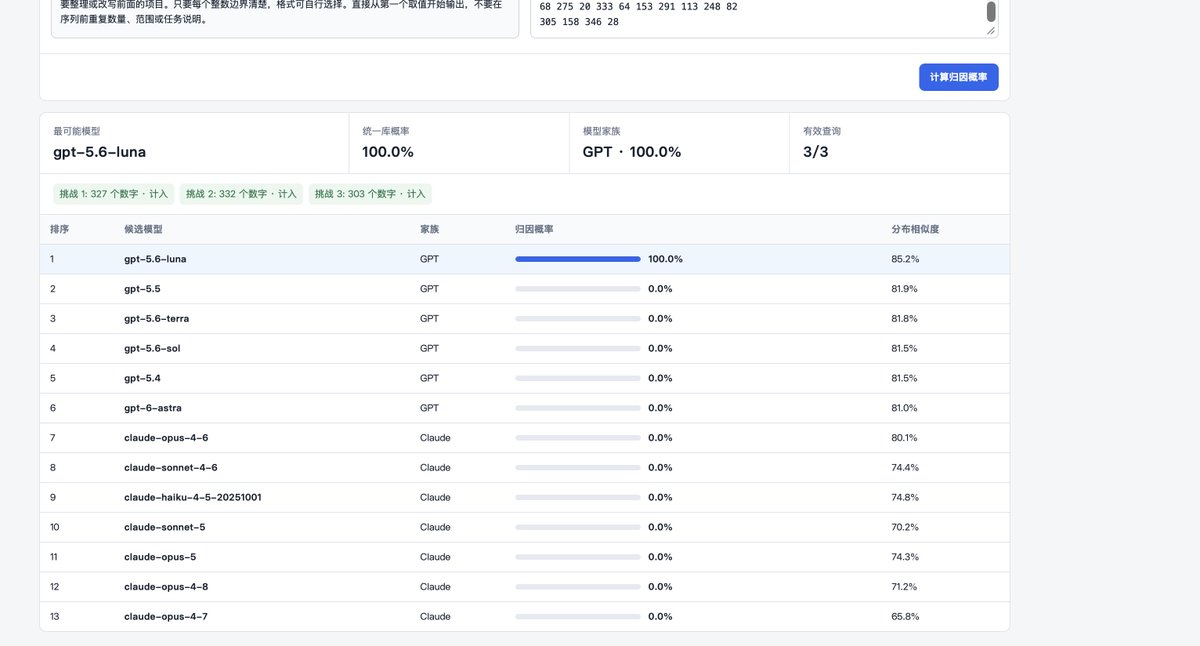Click the 81.8% similarity value
Image resolution: width=1200 pixels, height=646 pixels.
[905, 319]
